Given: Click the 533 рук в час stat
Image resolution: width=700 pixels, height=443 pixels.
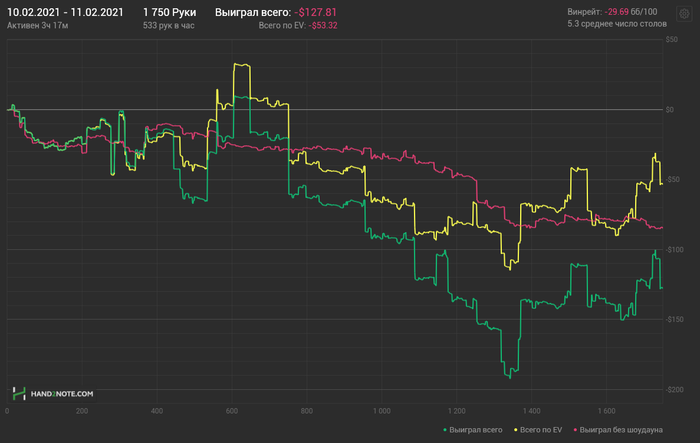Looking at the screenshot, I should pos(170,24).
